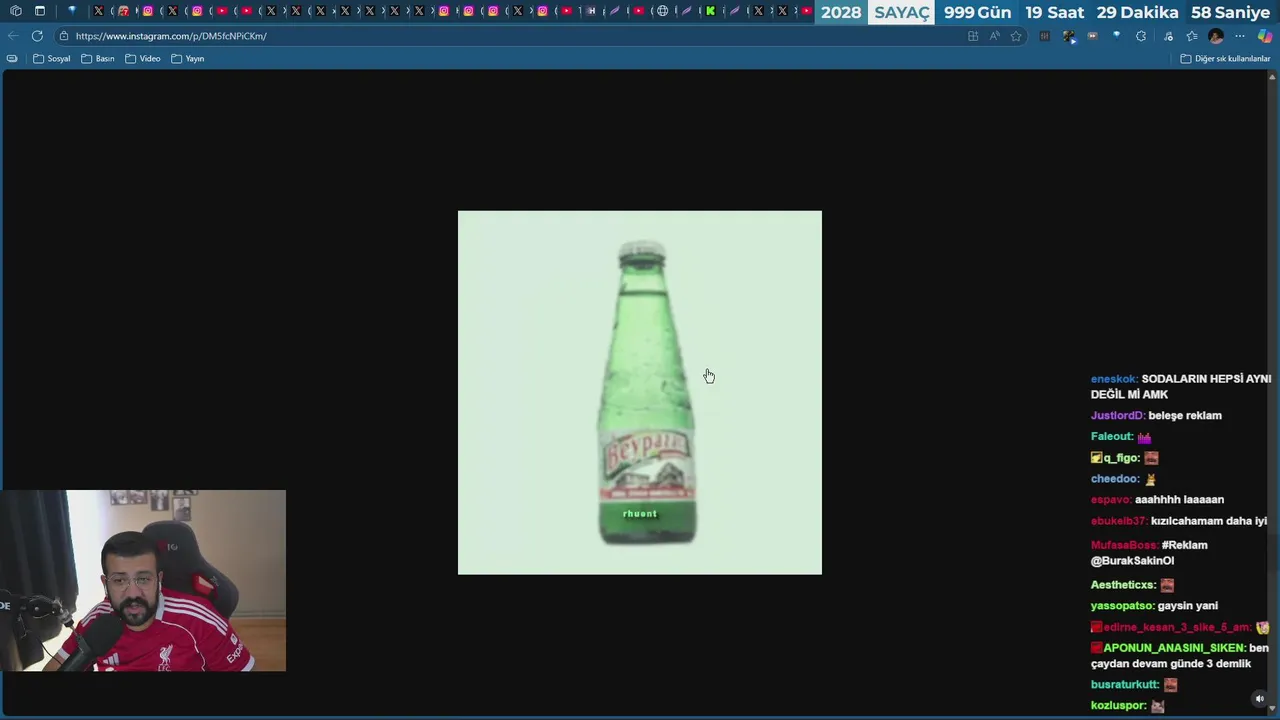Launch the Copilot icon
Viewport: 1280px width, 720px height.
pyautogui.click(x=1265, y=36)
